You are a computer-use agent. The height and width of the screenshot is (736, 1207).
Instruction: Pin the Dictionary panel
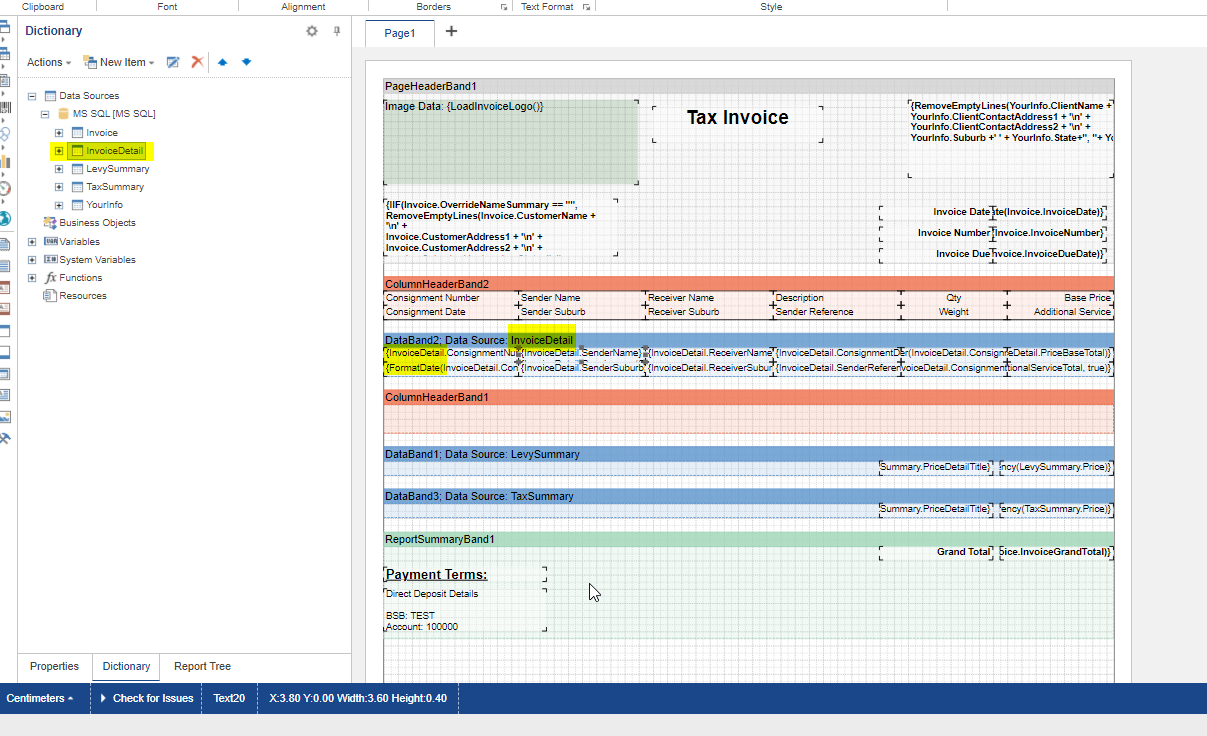[x=337, y=31]
